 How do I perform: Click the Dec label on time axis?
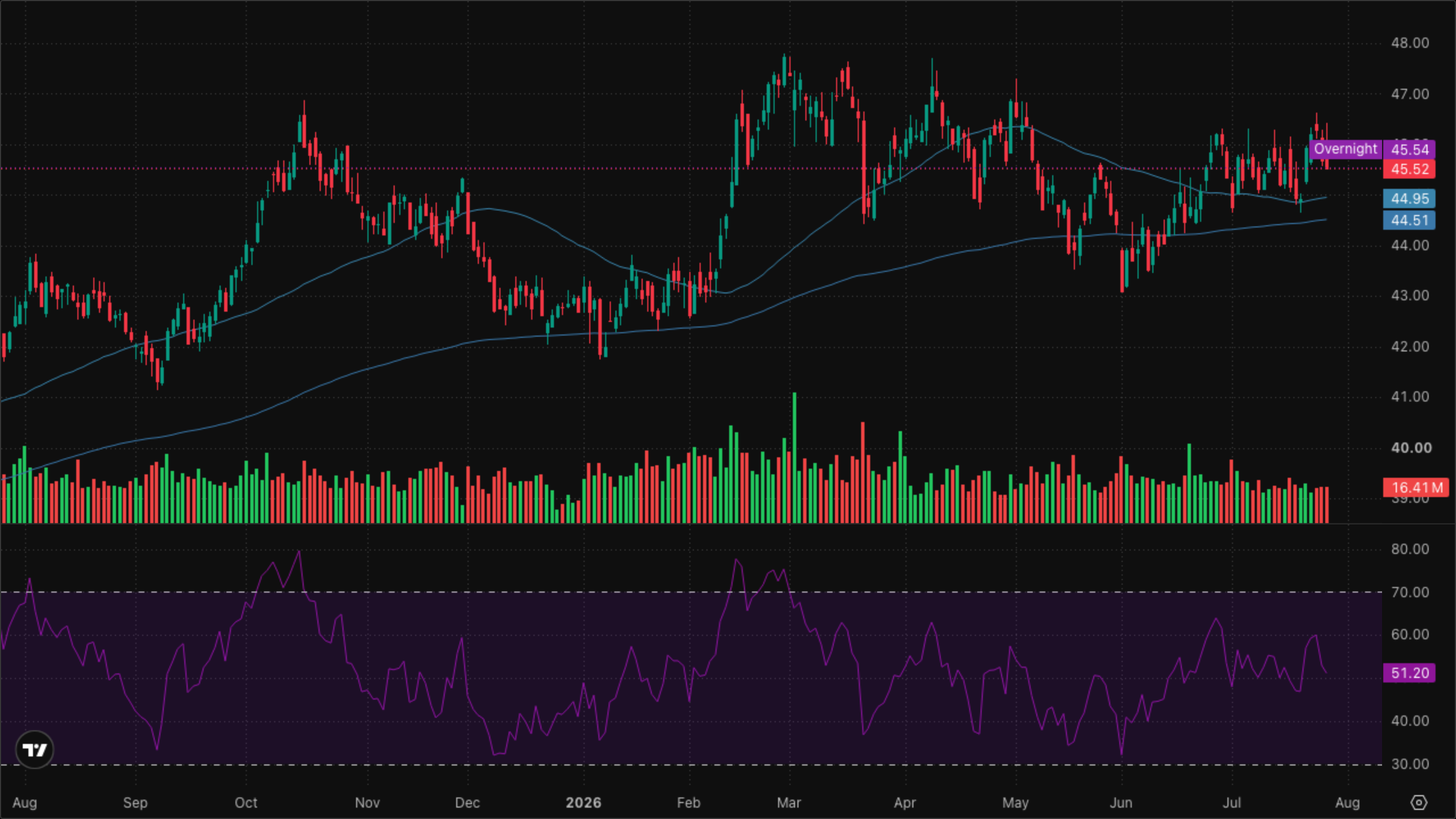click(467, 803)
